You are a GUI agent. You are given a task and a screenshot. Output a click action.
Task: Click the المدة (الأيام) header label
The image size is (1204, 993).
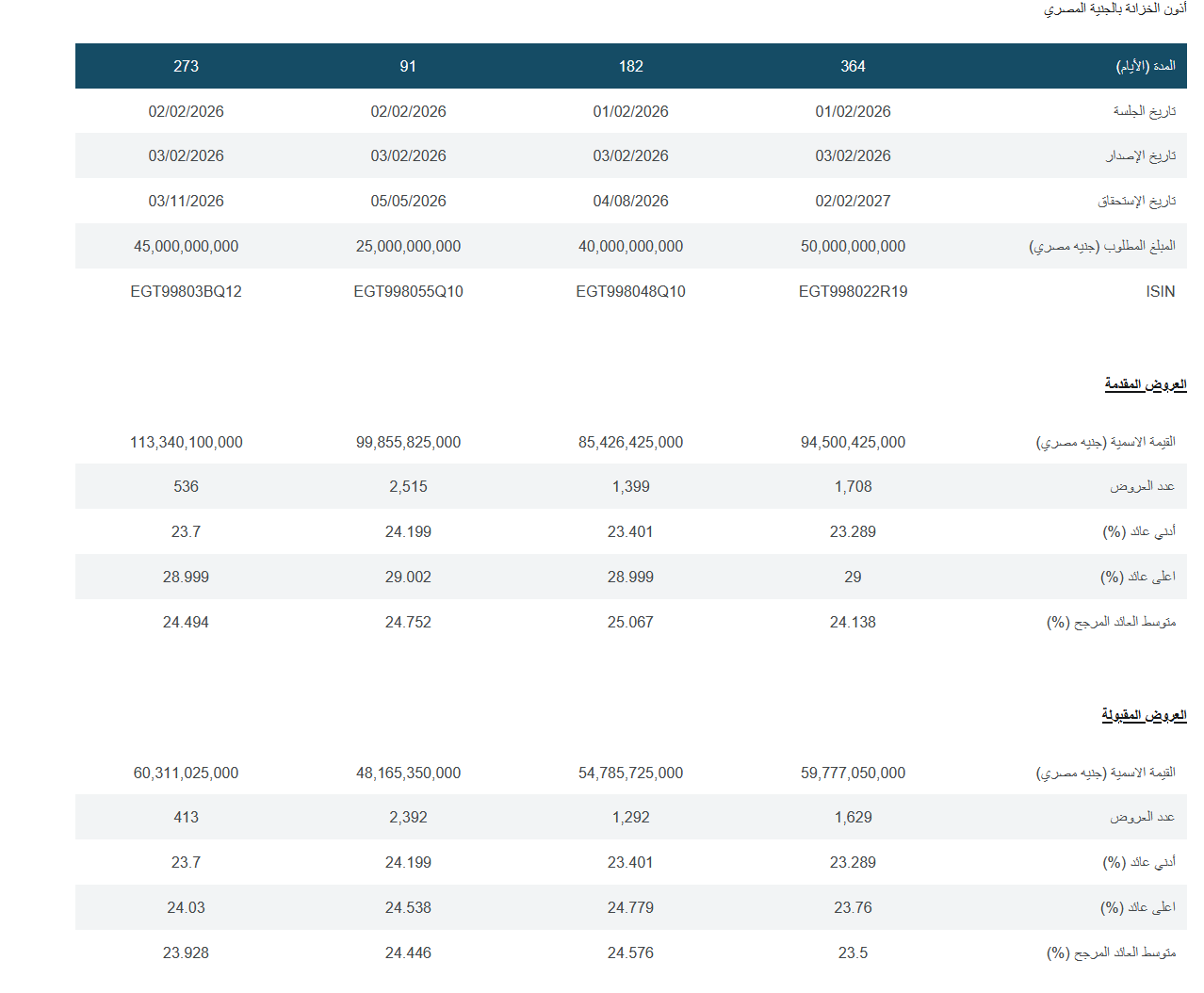coord(1146,66)
